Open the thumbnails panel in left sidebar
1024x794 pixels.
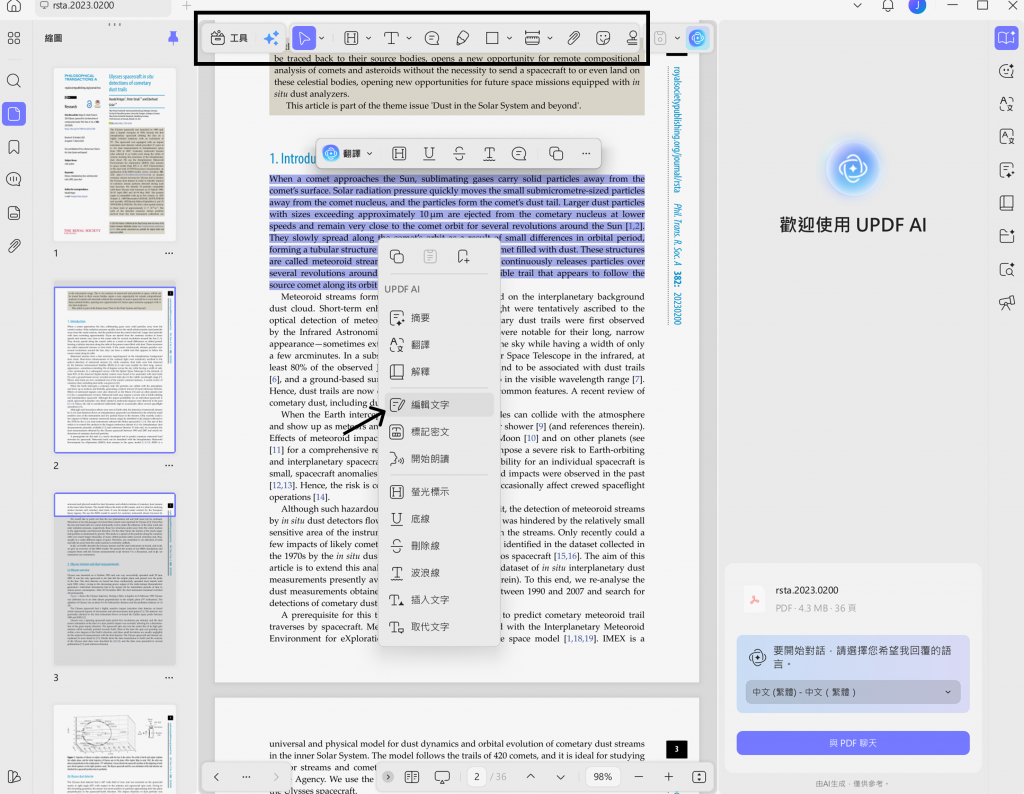(14, 114)
